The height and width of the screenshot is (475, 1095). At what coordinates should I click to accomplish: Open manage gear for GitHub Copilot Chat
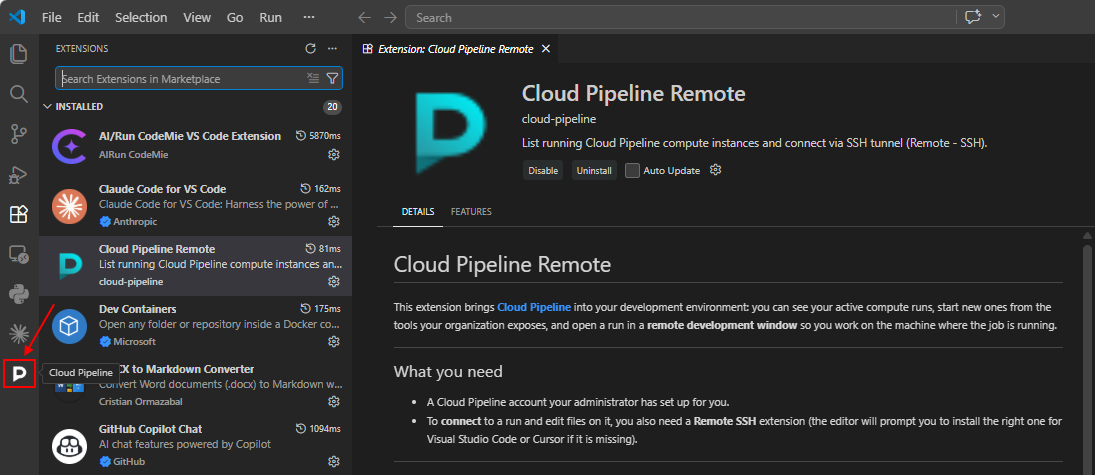click(x=334, y=462)
